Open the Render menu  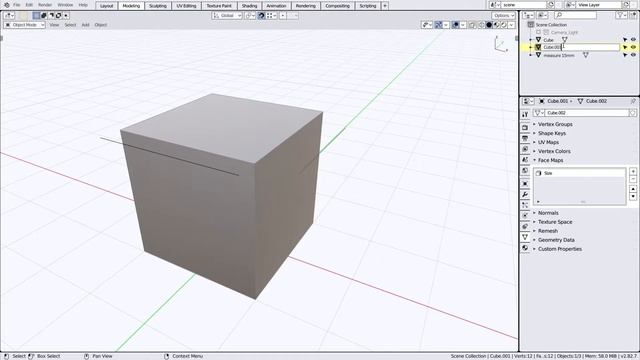tap(45, 5)
